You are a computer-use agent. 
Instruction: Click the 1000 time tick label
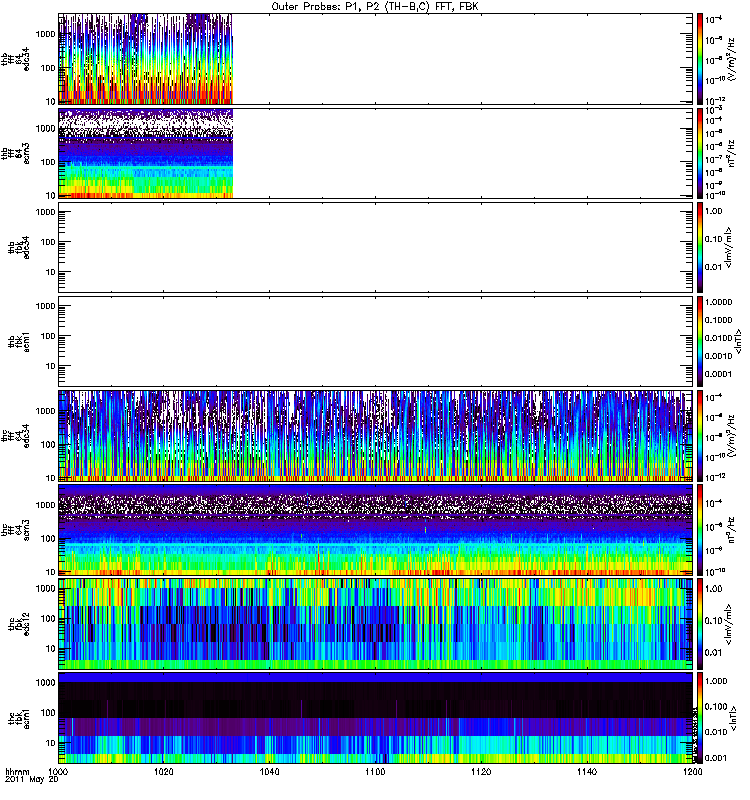(59, 773)
